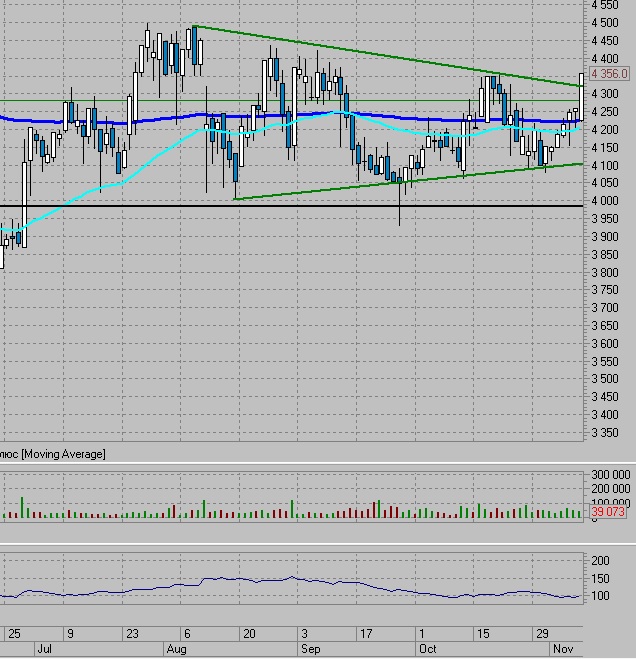Click the Oct month label on the time axis
636x659 pixels.
pyautogui.click(x=426, y=649)
